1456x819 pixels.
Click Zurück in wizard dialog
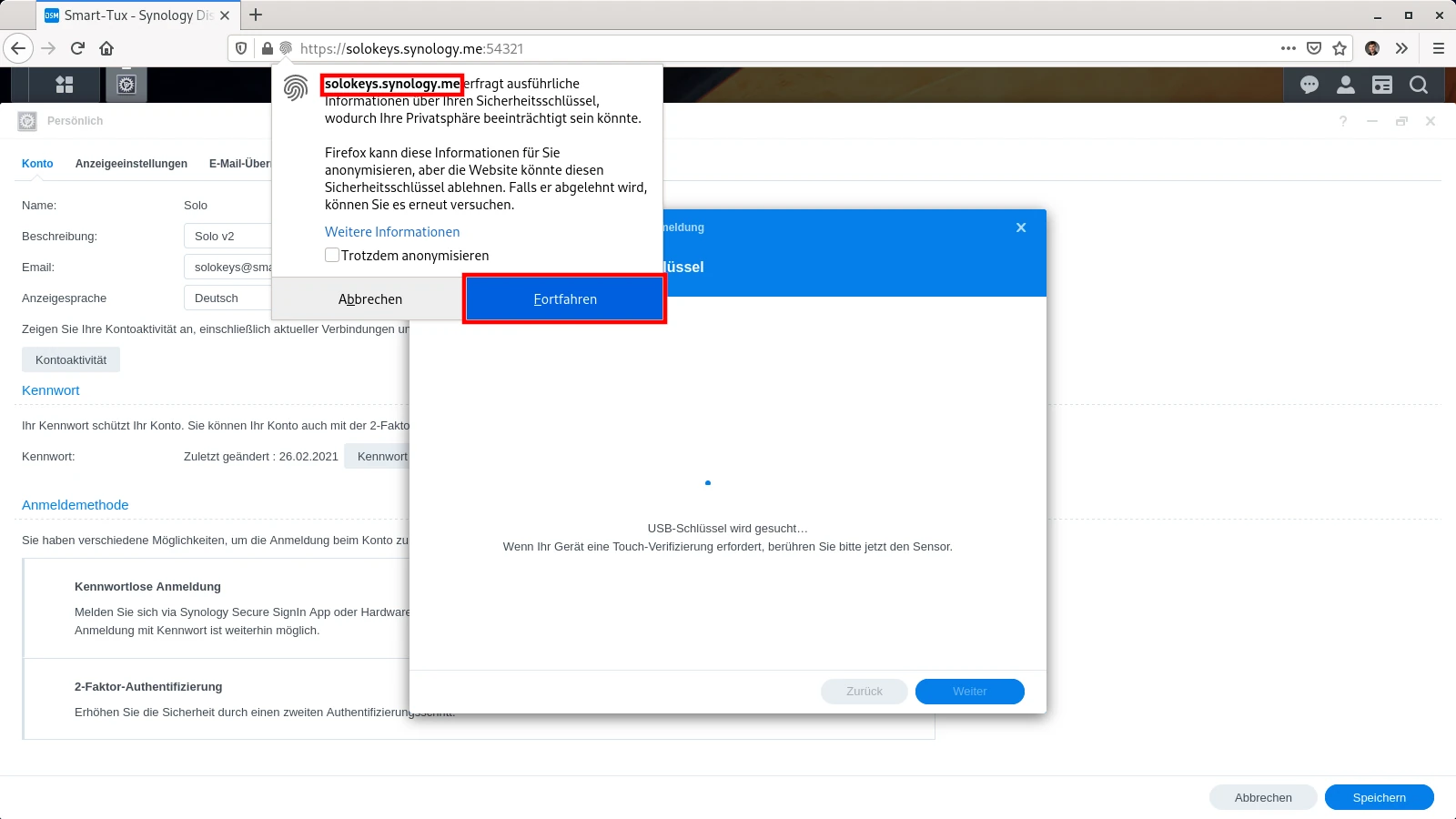point(864,692)
